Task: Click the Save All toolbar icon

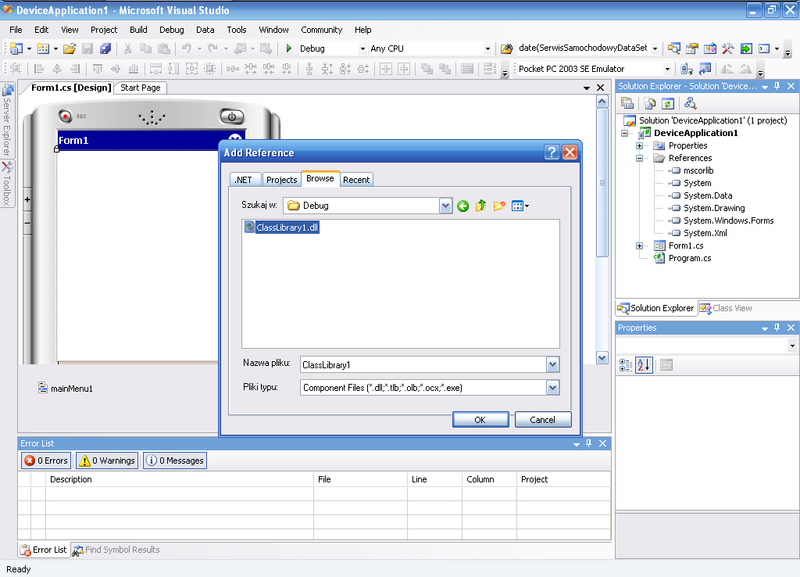Action: pyautogui.click(x=105, y=48)
